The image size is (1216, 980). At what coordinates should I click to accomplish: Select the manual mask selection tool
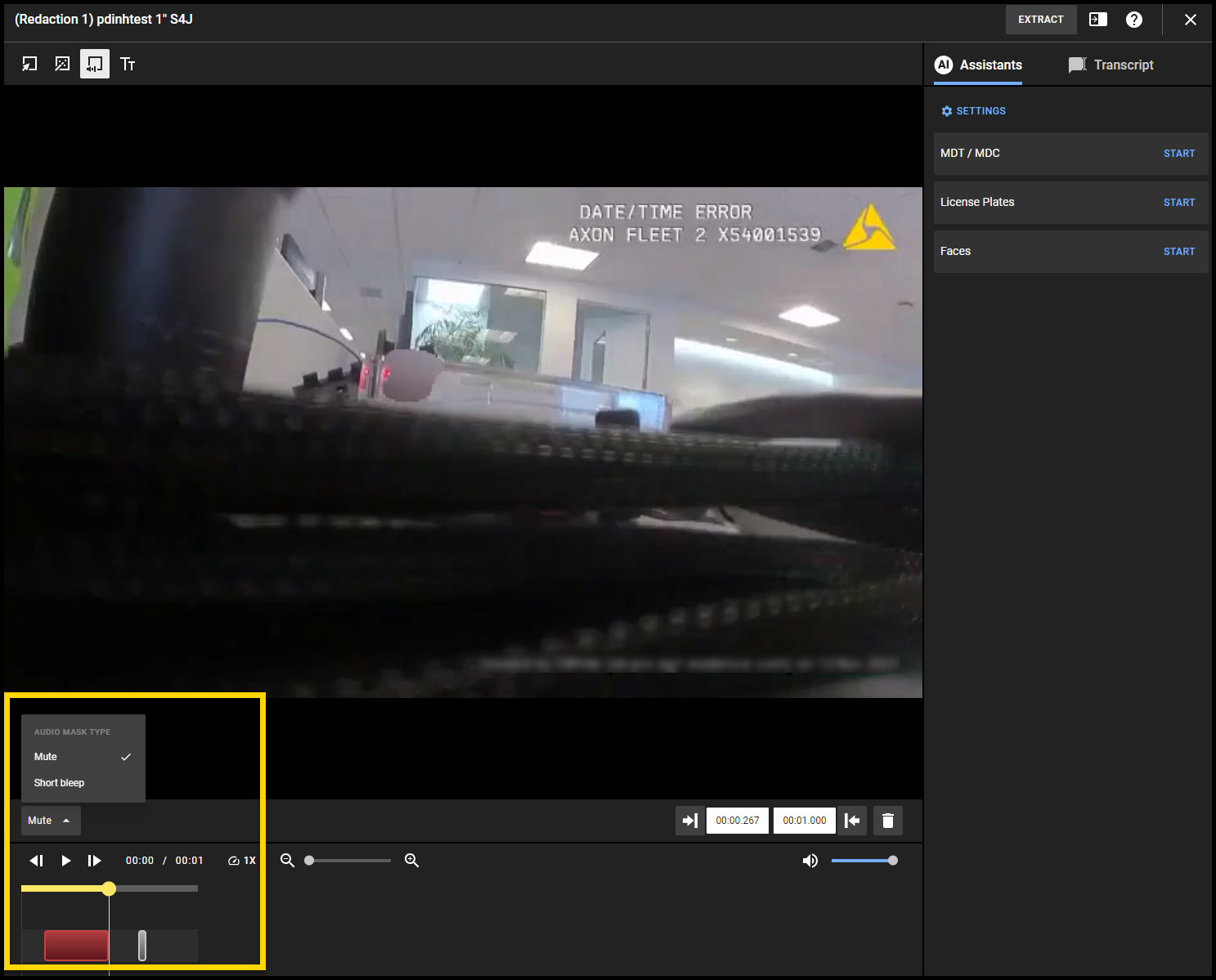click(29, 64)
